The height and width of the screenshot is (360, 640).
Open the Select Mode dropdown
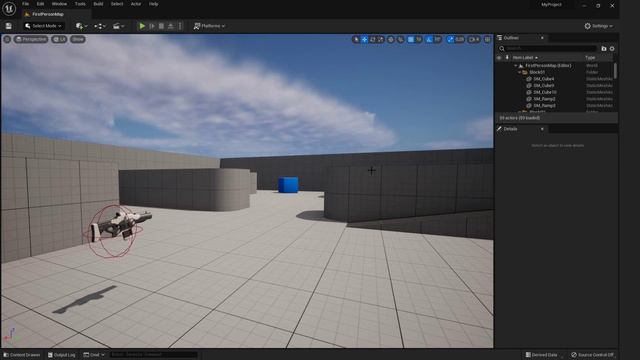(x=43, y=26)
